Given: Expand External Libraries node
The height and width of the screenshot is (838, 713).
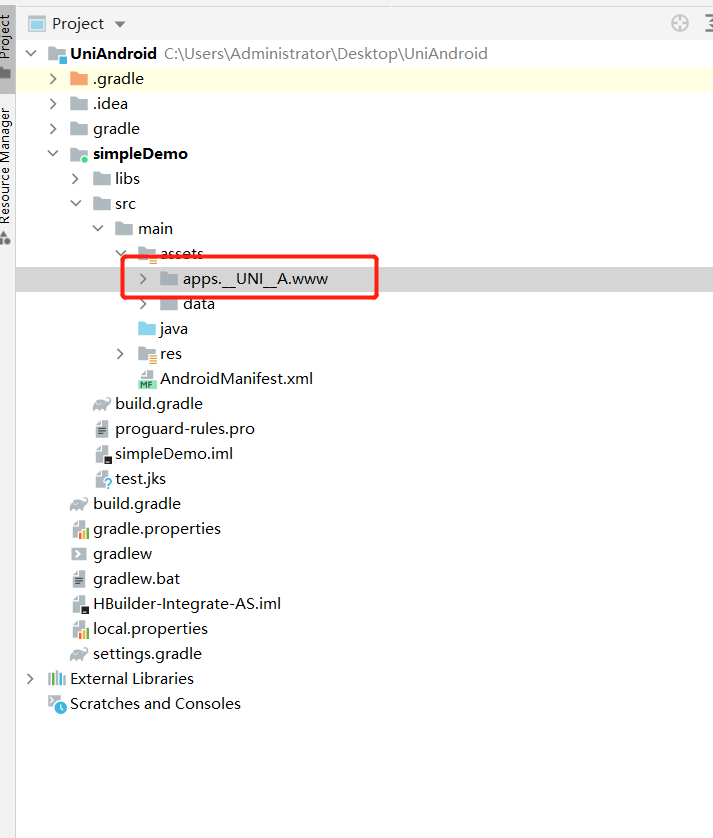Looking at the screenshot, I should [x=30, y=679].
